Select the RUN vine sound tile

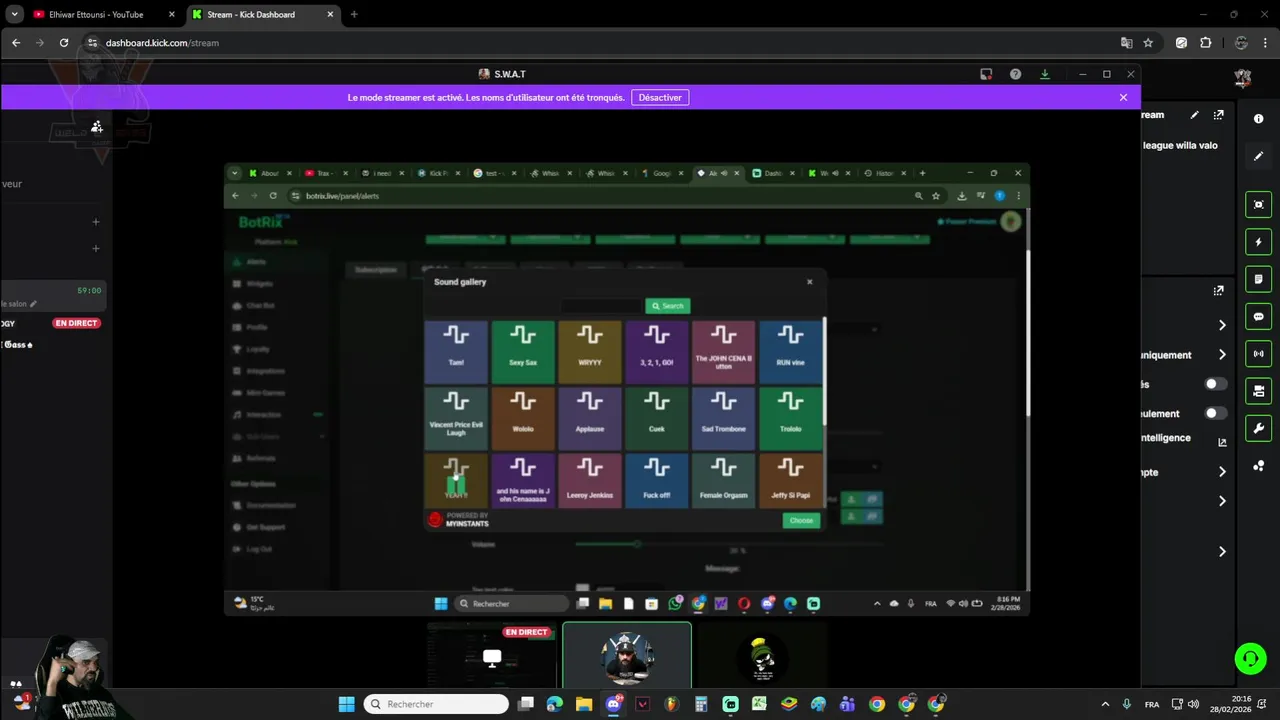(x=791, y=352)
